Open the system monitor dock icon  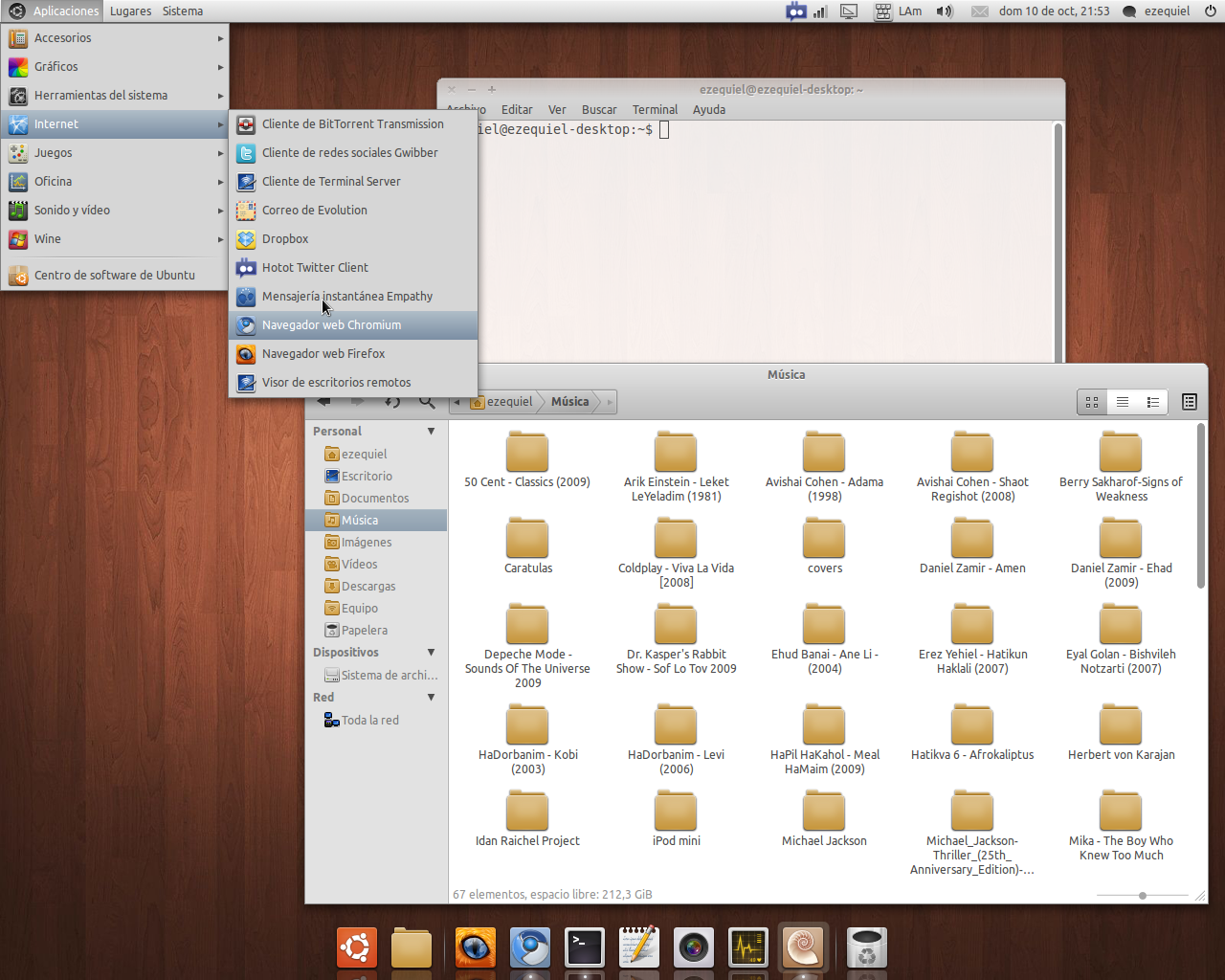click(x=748, y=948)
